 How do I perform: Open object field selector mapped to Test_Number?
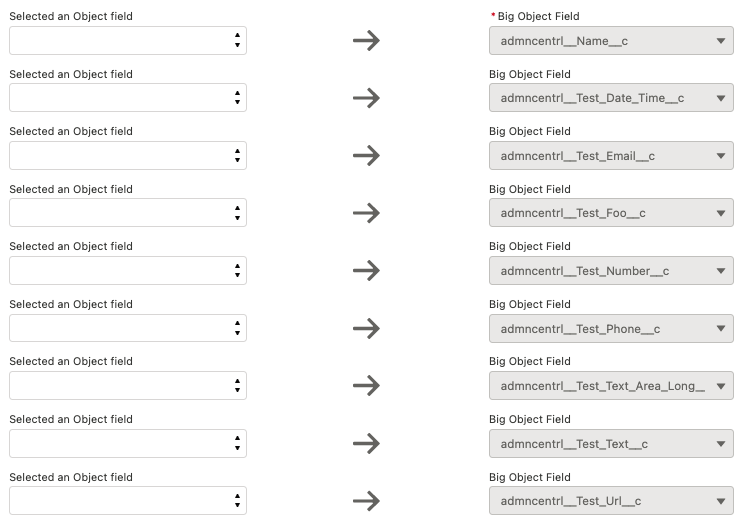[128, 271]
